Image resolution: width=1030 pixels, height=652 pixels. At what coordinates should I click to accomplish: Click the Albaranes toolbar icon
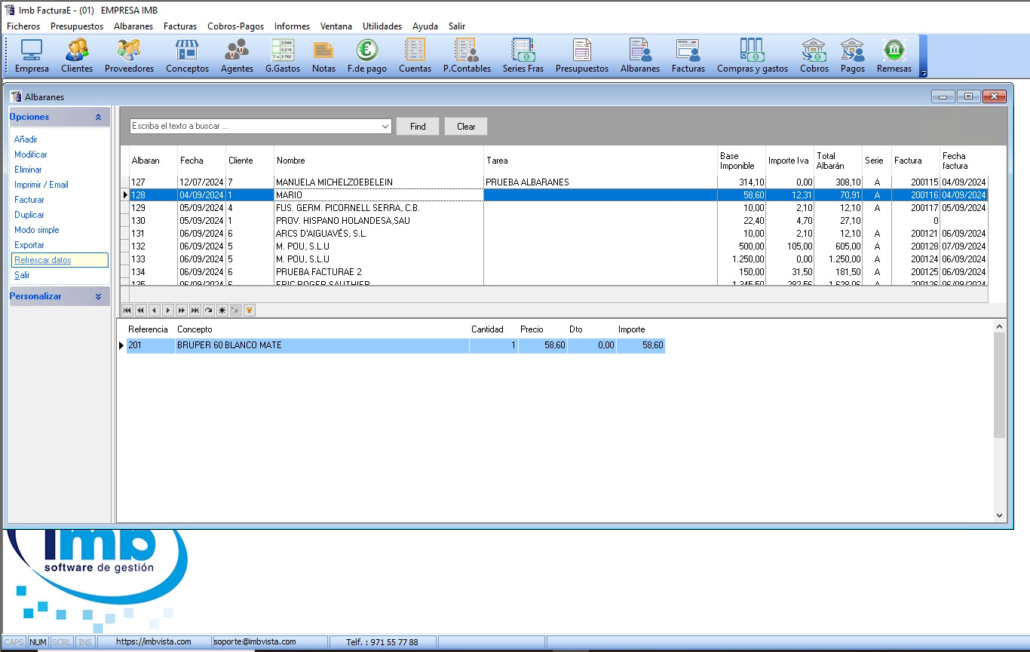pos(640,56)
